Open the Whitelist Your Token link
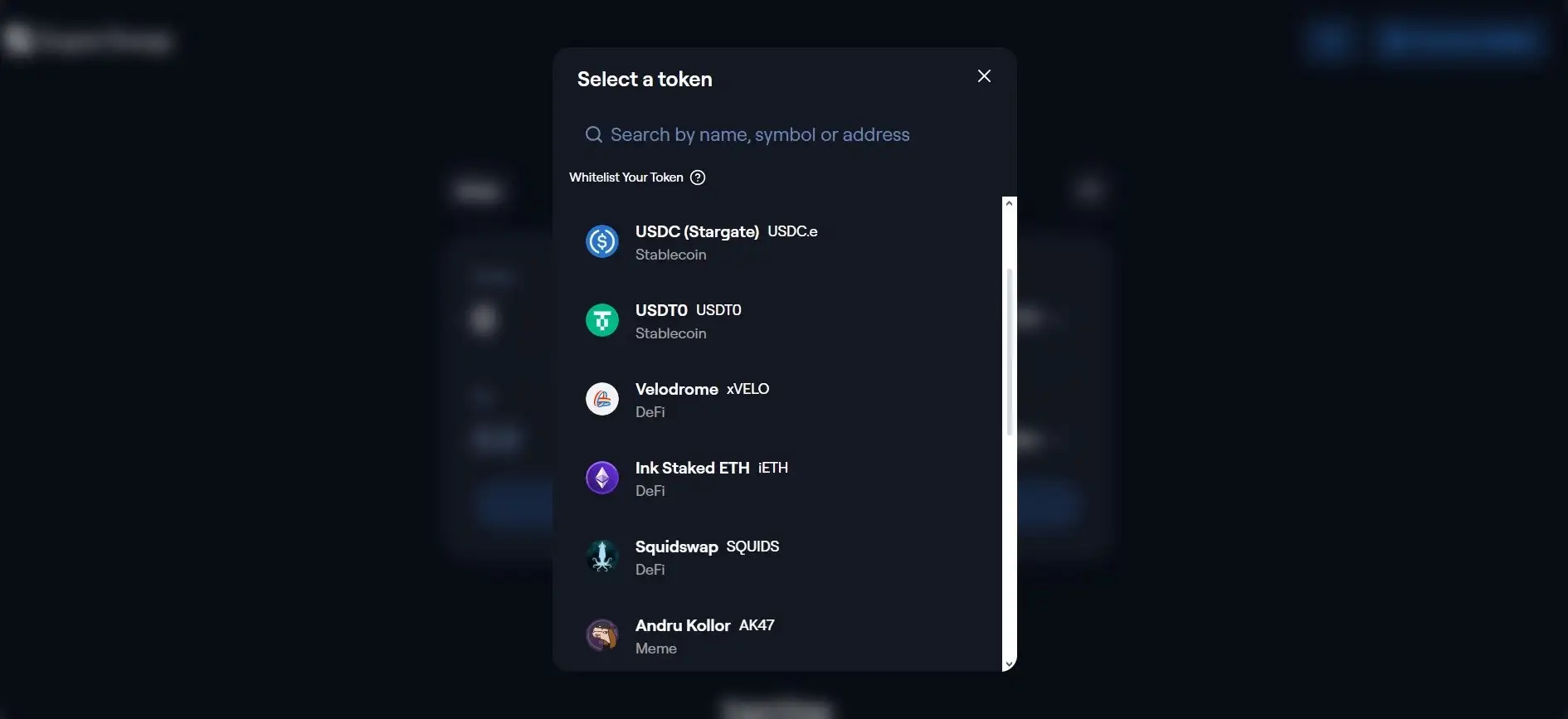 (626, 177)
